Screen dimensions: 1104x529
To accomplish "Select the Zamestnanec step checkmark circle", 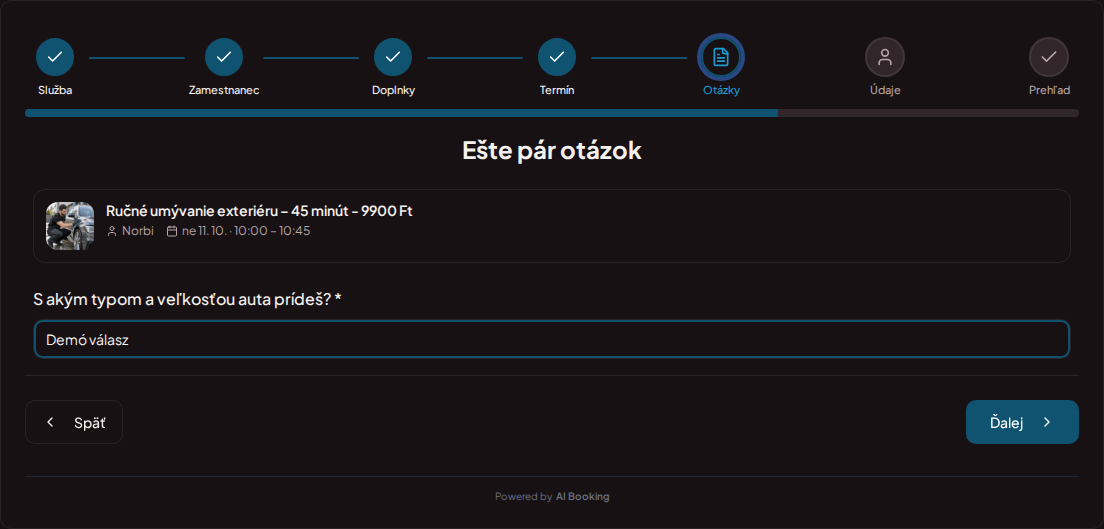I will coord(224,57).
